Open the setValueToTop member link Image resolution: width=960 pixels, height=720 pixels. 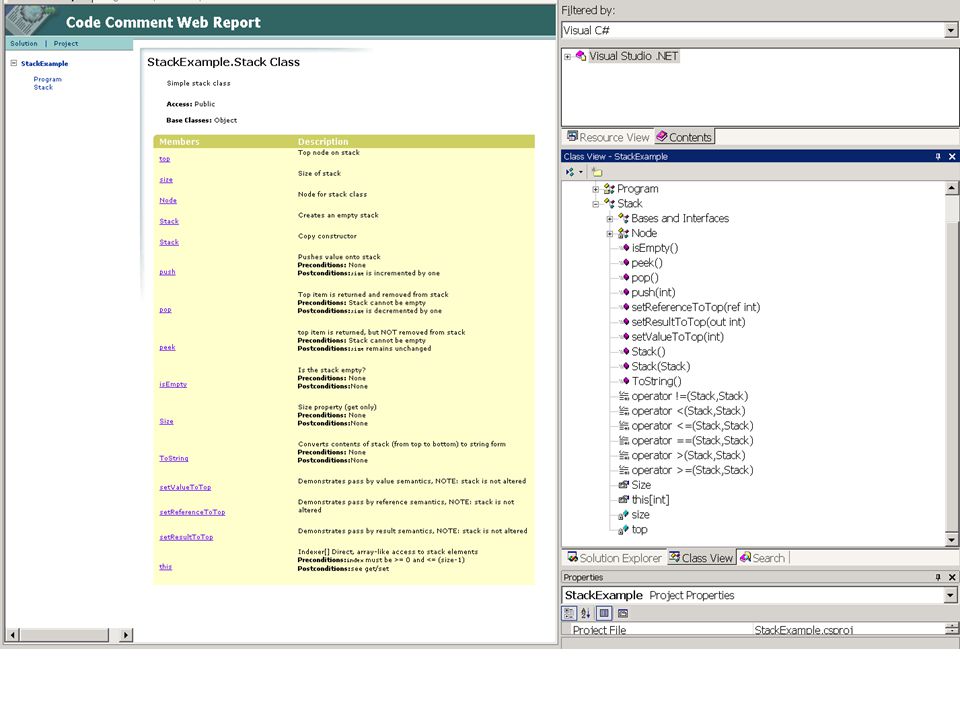185,487
